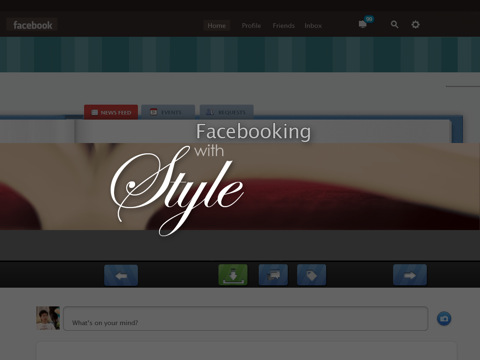Click the "What's on your mind?" field
The height and width of the screenshot is (360, 480).
click(x=246, y=319)
